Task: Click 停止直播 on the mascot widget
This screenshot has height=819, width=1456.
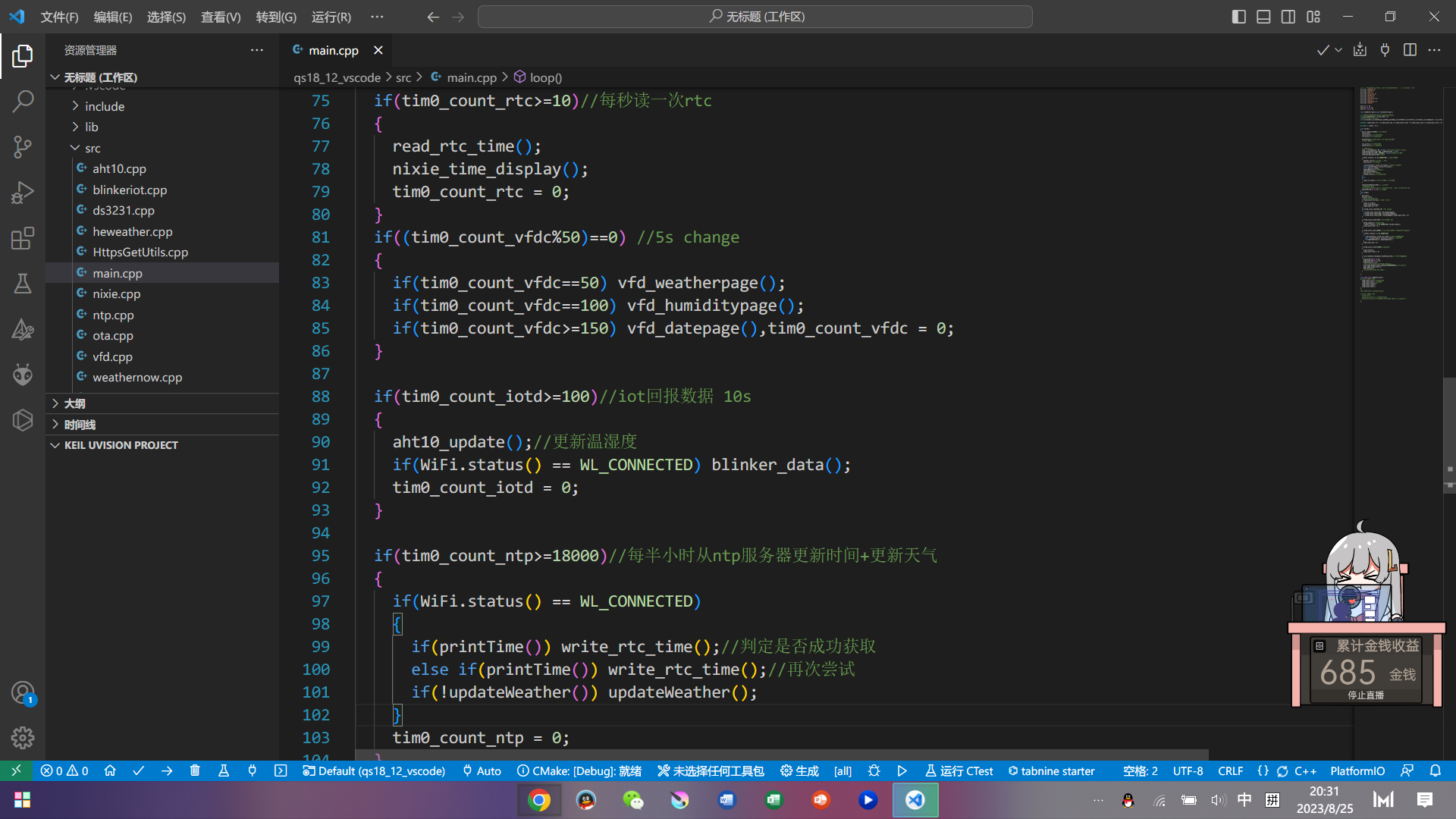Action: (1366, 695)
